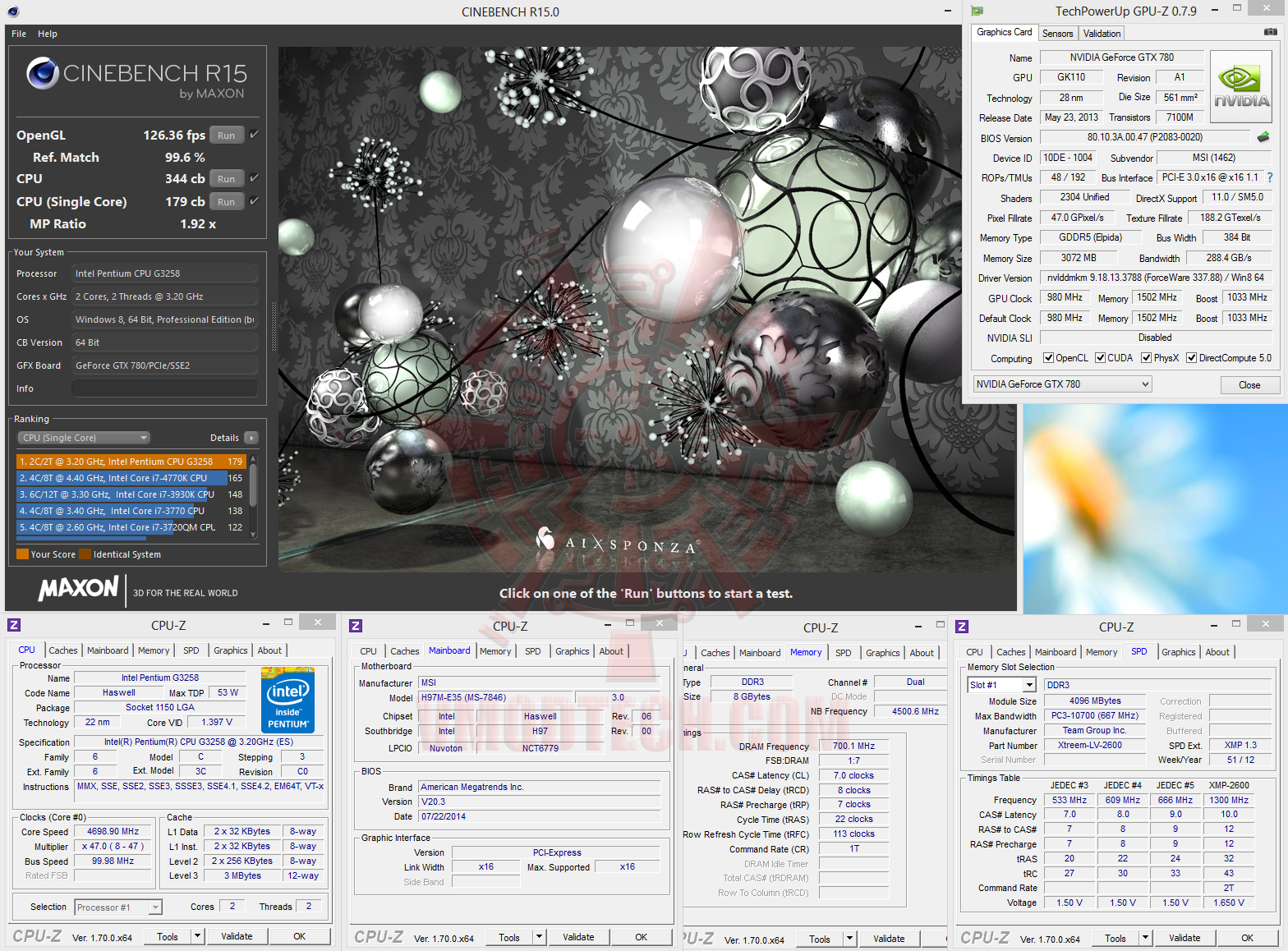1288x951 pixels.
Task: Run the CPU 344 cb benchmark
Action: click(227, 179)
